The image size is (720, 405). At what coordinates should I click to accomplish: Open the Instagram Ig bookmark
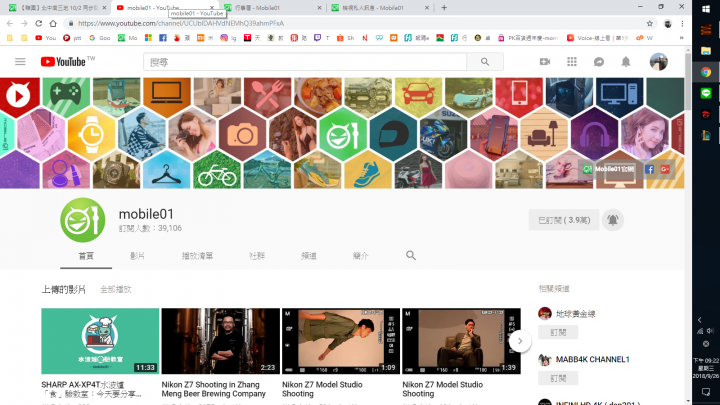(x=228, y=38)
